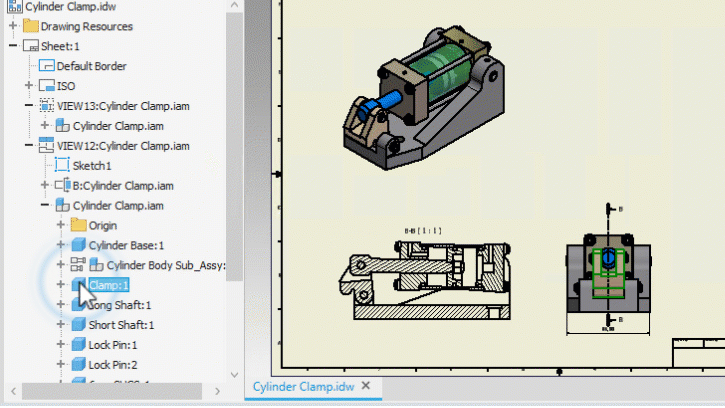The height and width of the screenshot is (408, 725).
Task: Click the B-B (1:1) view label
Action: click(x=423, y=230)
